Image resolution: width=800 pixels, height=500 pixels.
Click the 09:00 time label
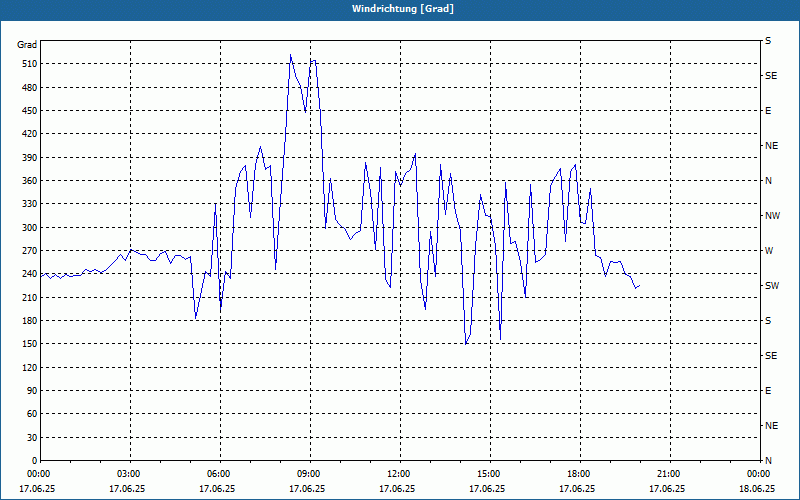(310, 473)
